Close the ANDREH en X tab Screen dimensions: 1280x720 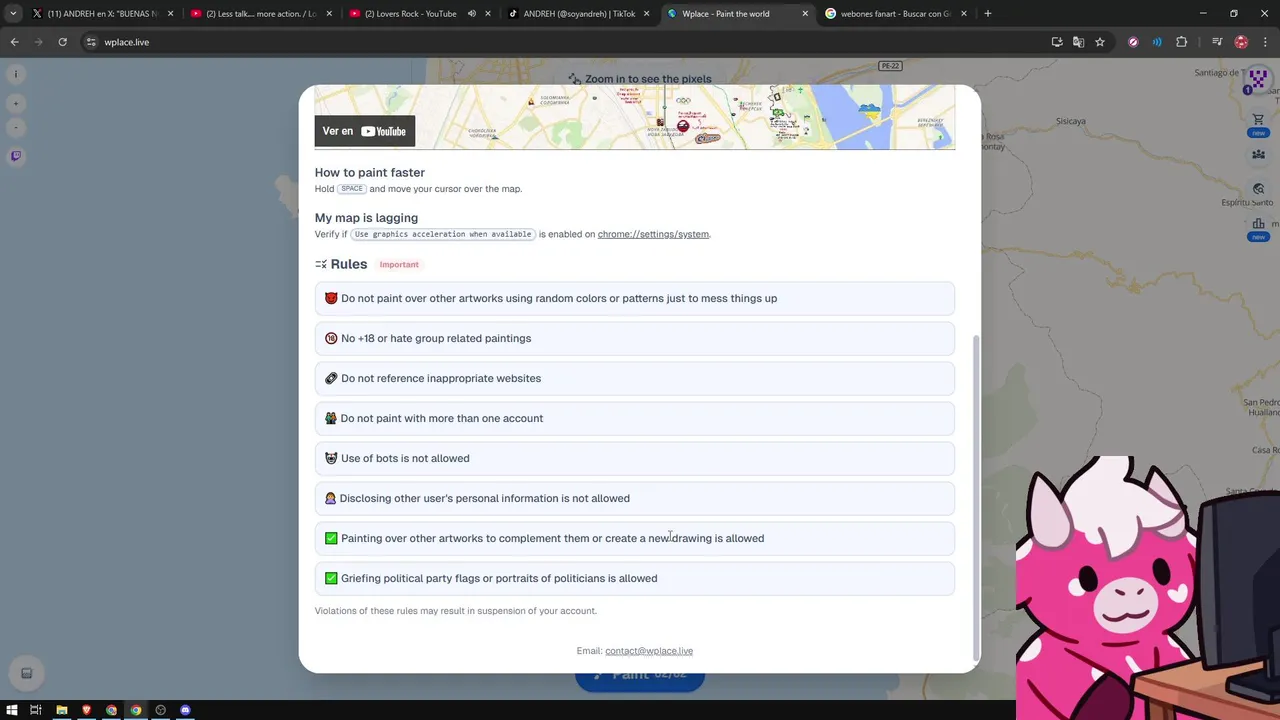[170, 13]
